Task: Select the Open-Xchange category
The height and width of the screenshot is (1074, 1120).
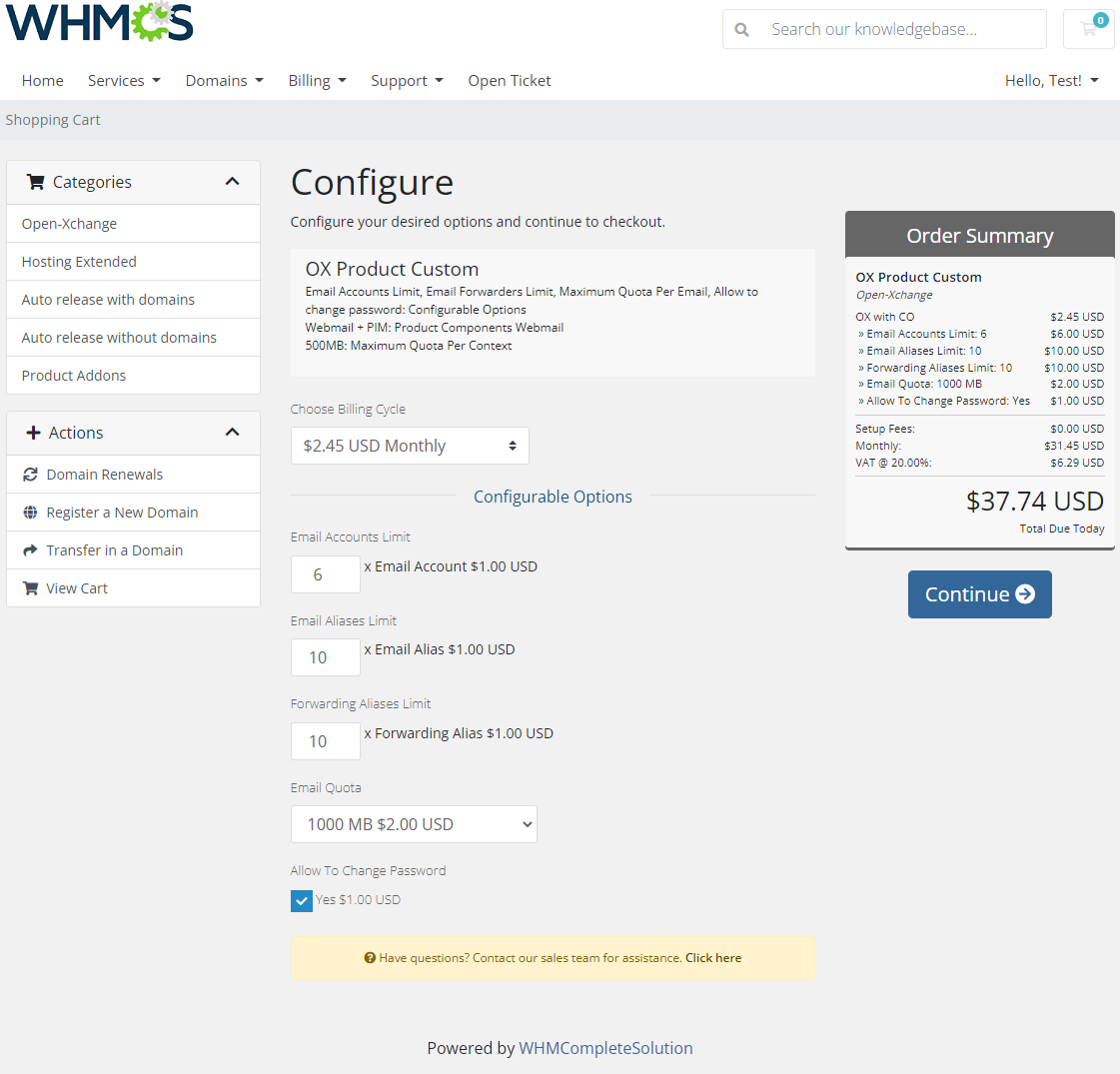Action: 134,224
